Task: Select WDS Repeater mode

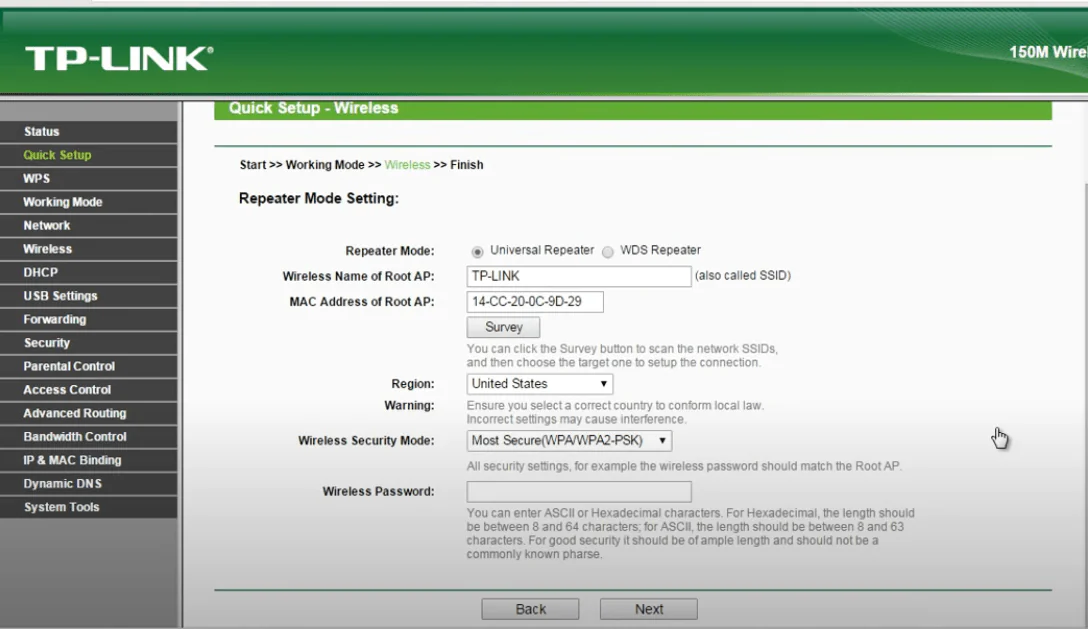Action: coord(608,251)
